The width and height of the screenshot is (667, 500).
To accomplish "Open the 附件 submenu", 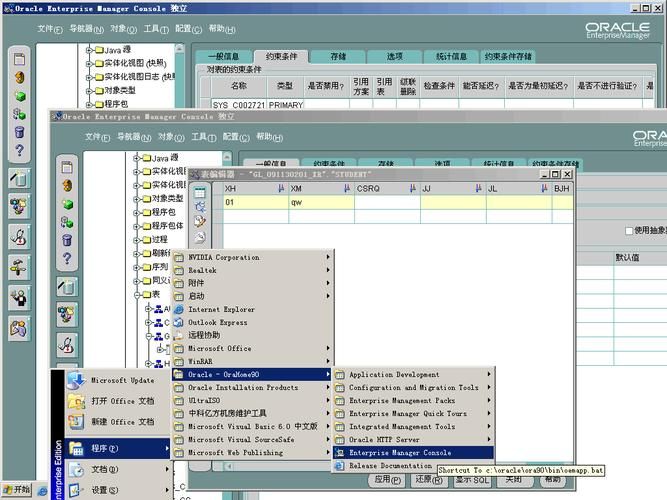I will (x=253, y=283).
